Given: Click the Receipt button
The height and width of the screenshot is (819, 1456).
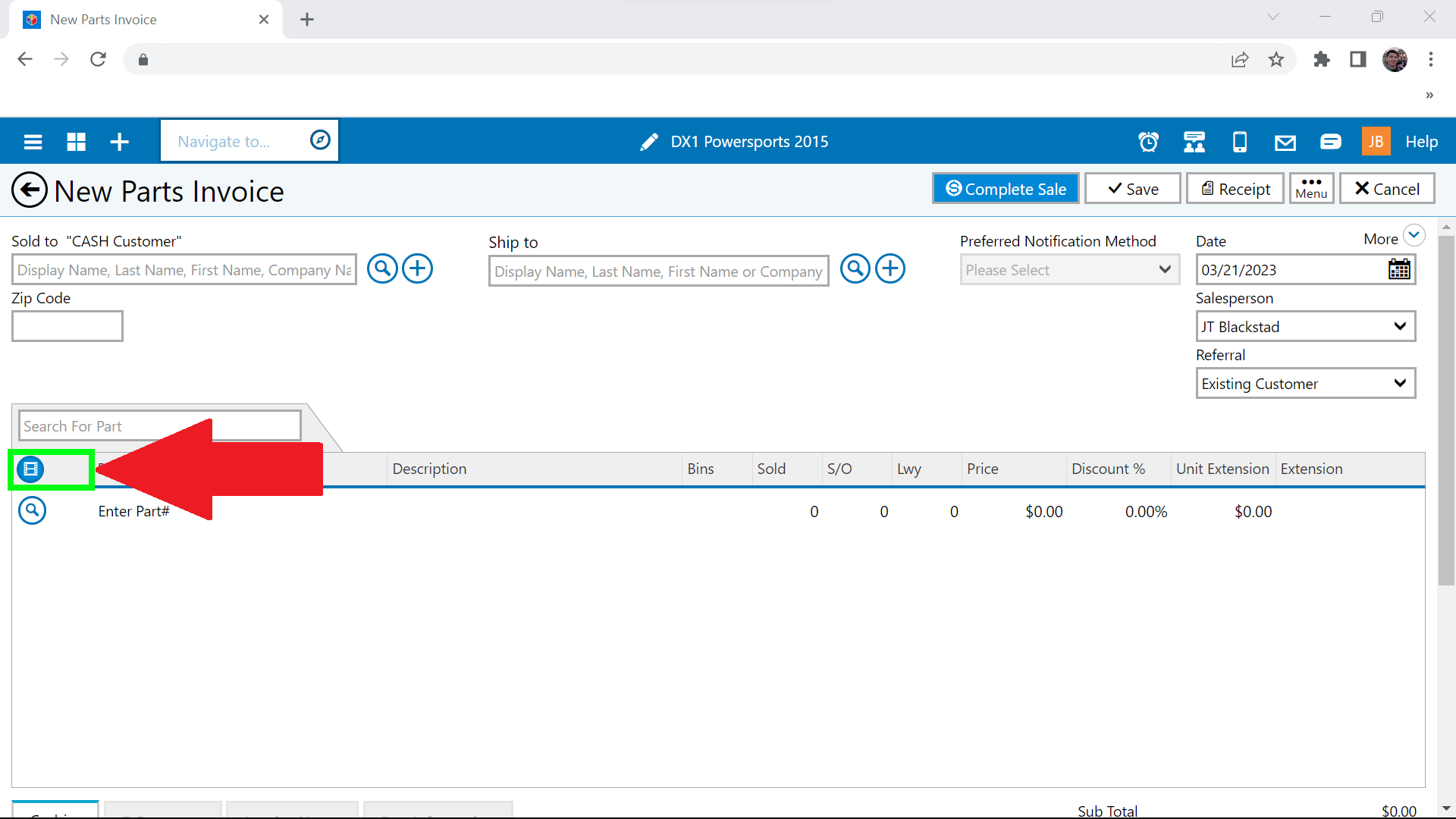Looking at the screenshot, I should pyautogui.click(x=1235, y=189).
